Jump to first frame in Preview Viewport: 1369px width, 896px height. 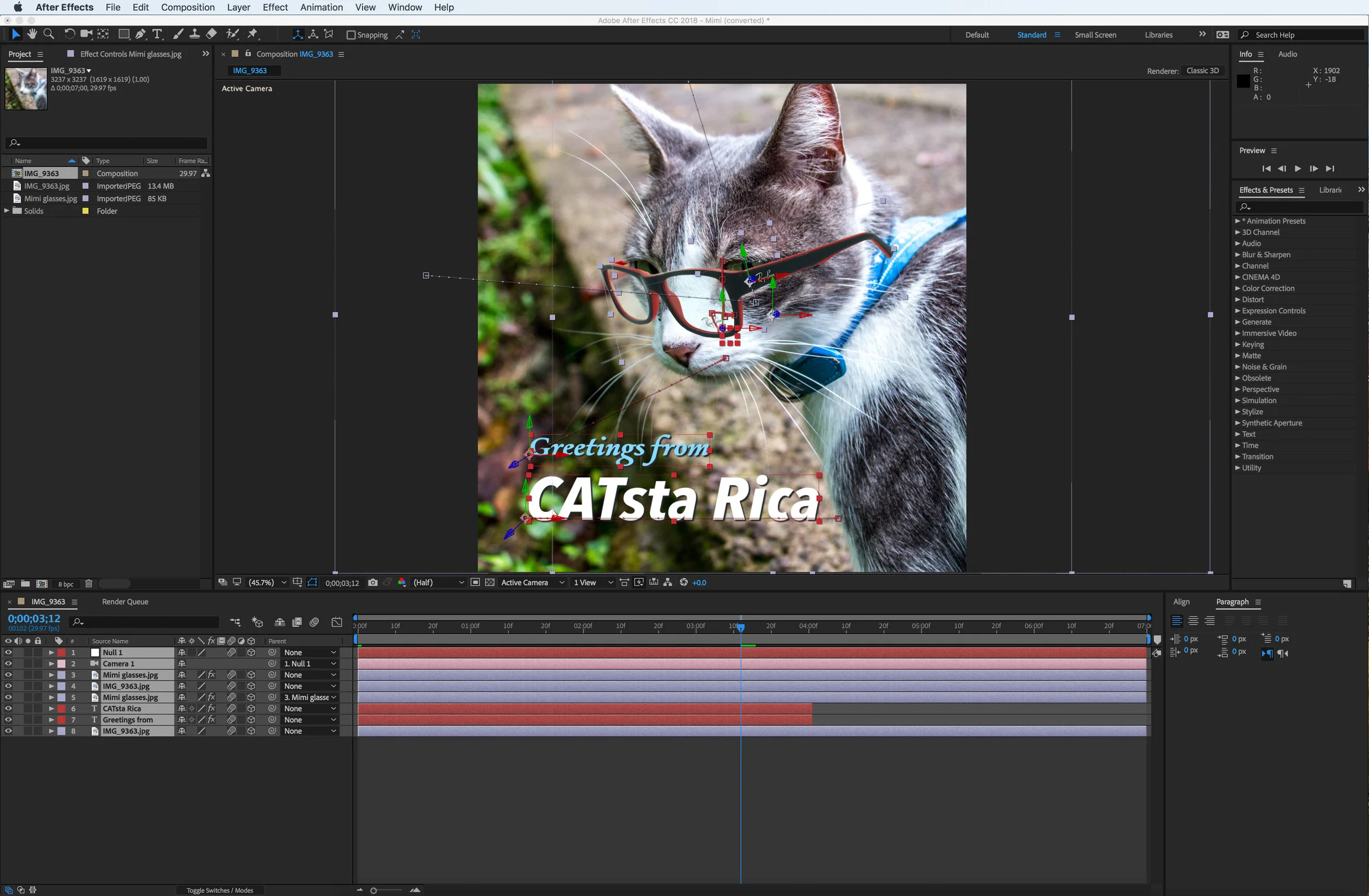pos(1266,169)
